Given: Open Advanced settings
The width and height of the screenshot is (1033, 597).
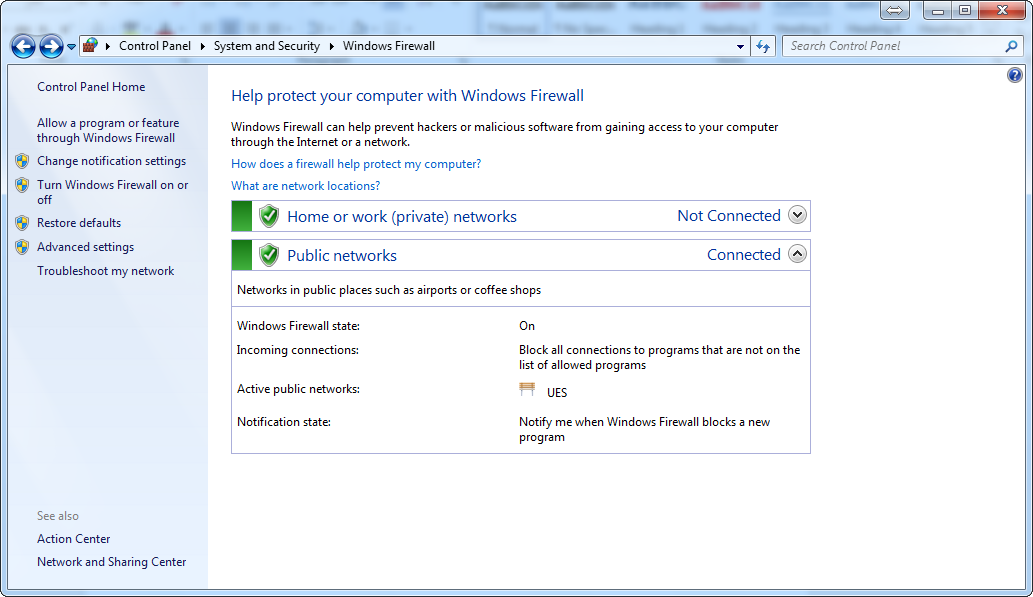Looking at the screenshot, I should click(86, 247).
